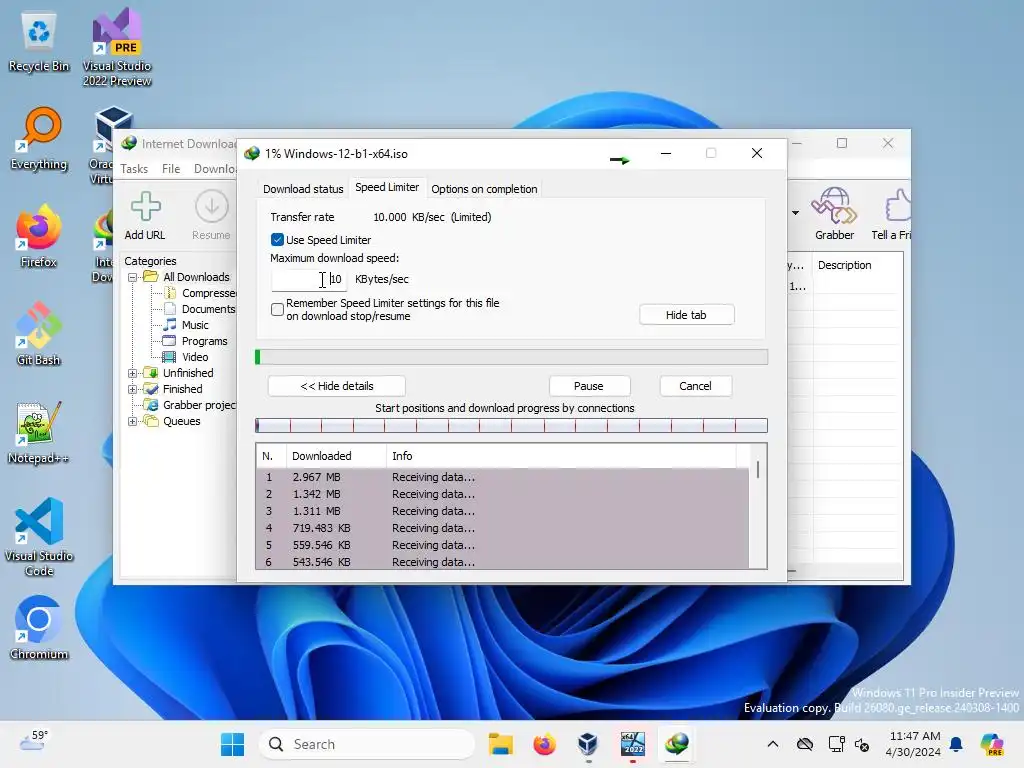Click the taskbar Search box

[x=367, y=744]
